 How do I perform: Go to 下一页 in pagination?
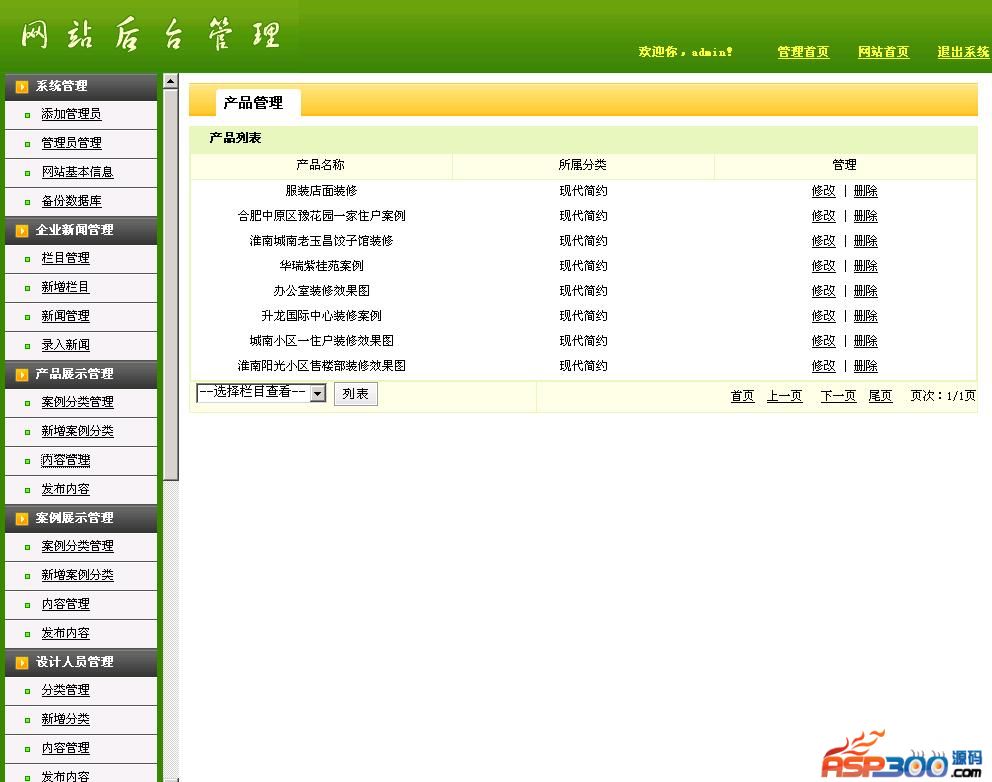pos(838,396)
